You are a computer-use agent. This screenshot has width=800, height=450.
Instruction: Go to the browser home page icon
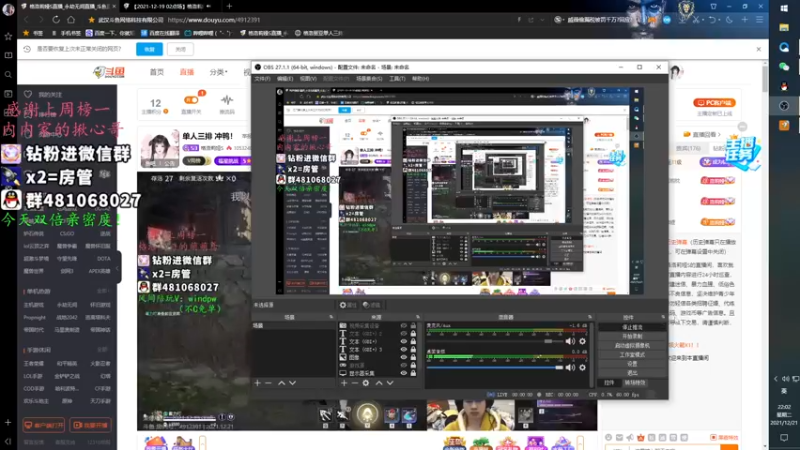click(x=71, y=20)
